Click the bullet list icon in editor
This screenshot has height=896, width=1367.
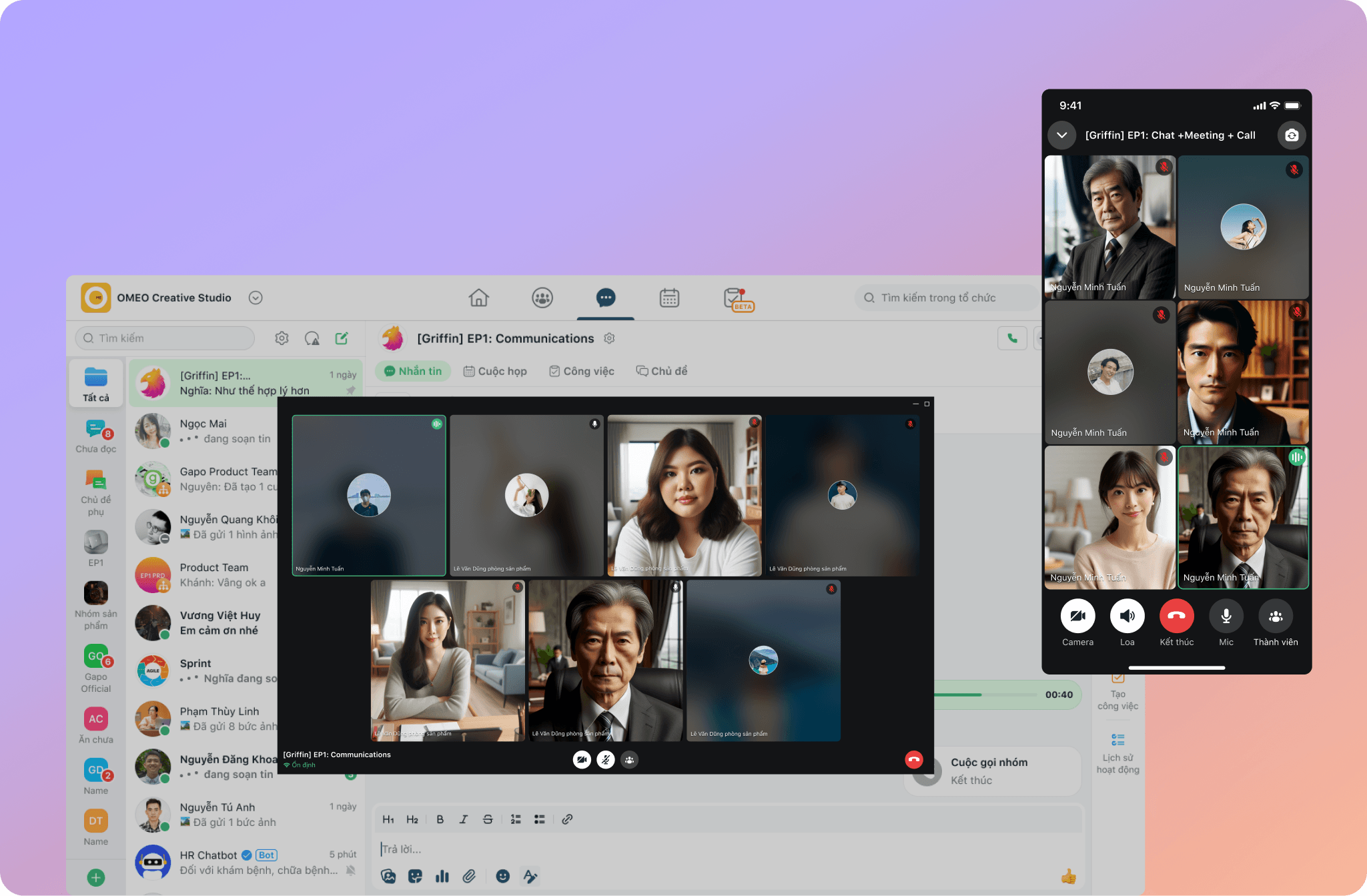tap(539, 819)
